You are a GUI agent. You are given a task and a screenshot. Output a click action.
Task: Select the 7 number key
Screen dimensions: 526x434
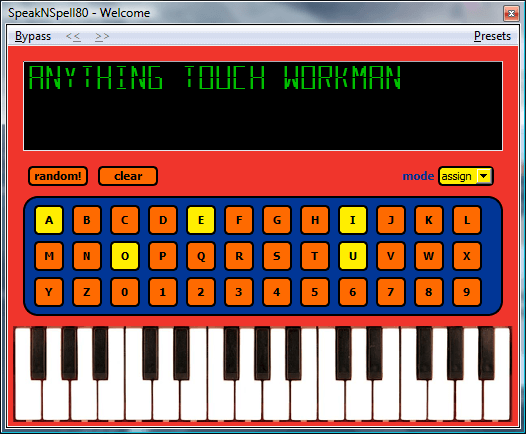391,292
